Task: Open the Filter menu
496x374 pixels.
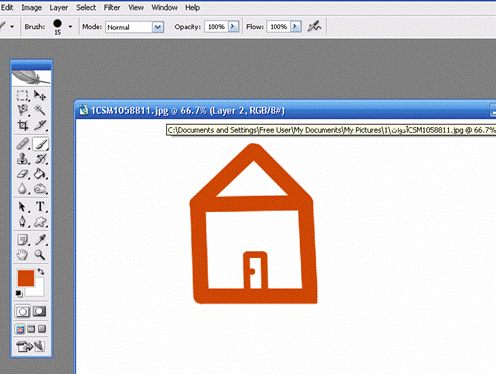Action: [112, 7]
